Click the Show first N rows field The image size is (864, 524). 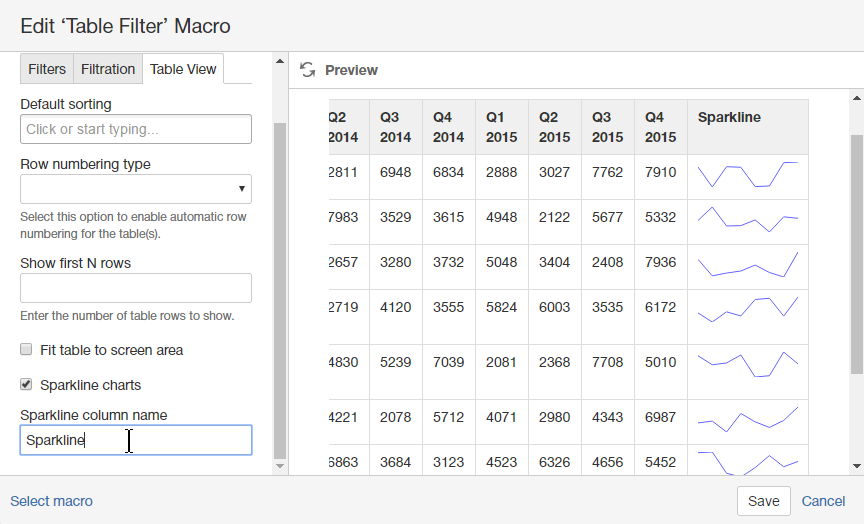pos(136,288)
